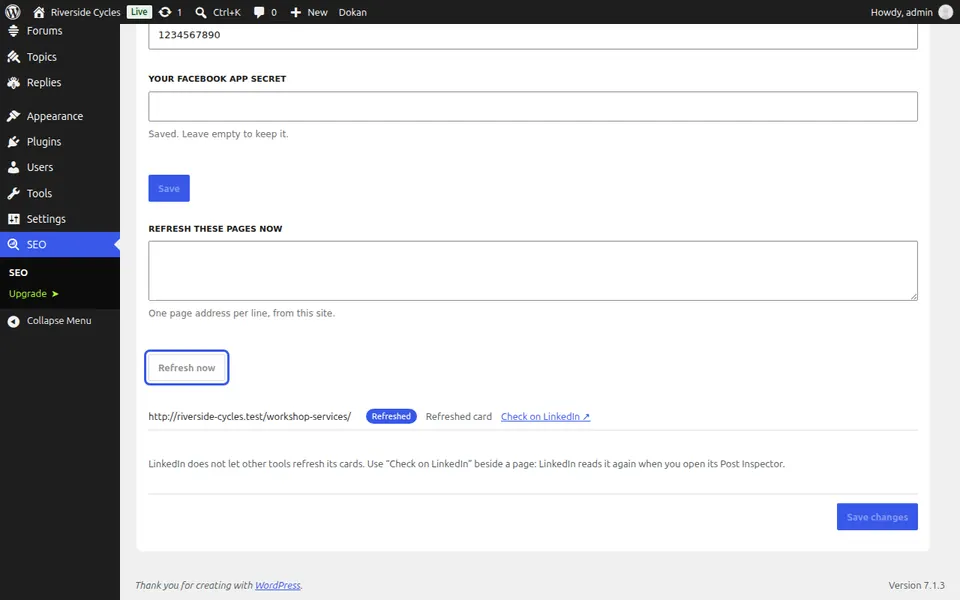Screen dimensions: 960x600
Task: Click the Topics sidebar icon
Action: pos(13,57)
